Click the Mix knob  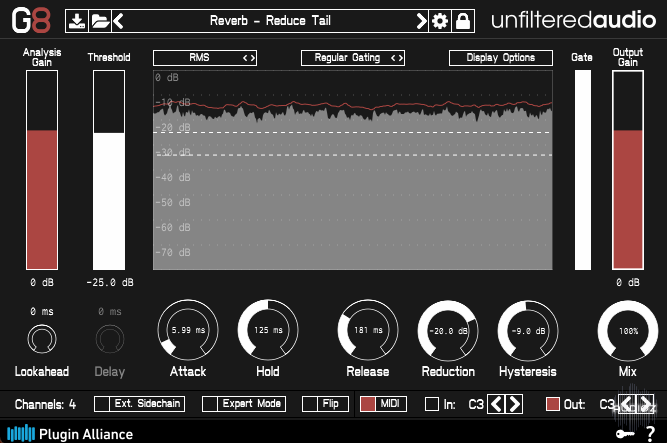tap(628, 330)
